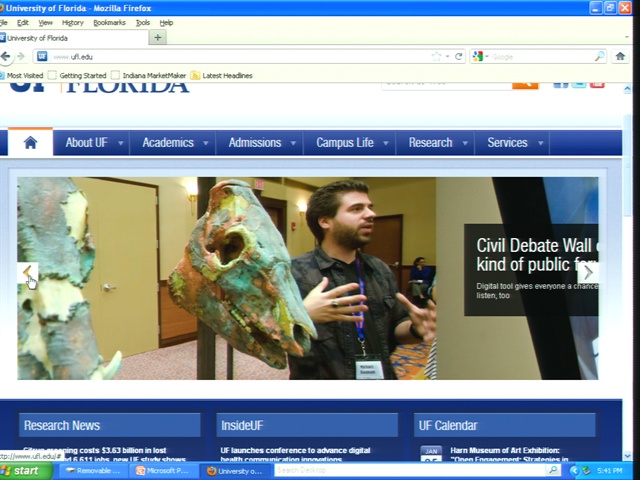This screenshot has width=640, height=480.
Task: Switch to University of Florida taskbar button
Action: [235, 471]
